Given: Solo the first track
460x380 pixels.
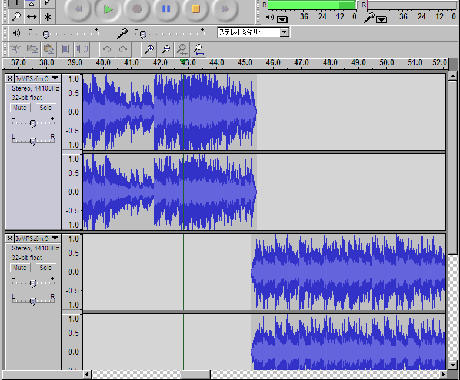Looking at the screenshot, I should (45, 108).
